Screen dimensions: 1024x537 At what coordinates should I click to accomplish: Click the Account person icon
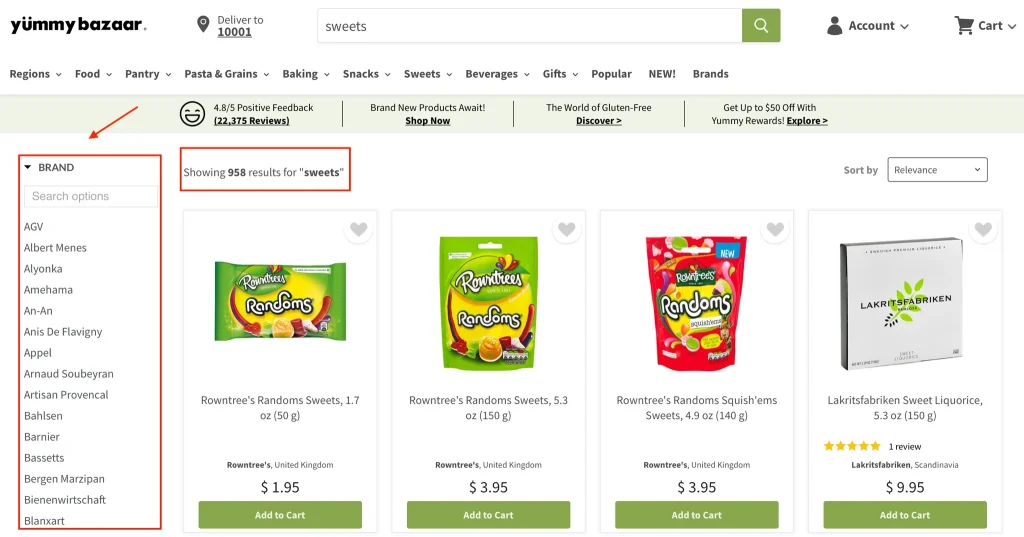[x=835, y=26]
